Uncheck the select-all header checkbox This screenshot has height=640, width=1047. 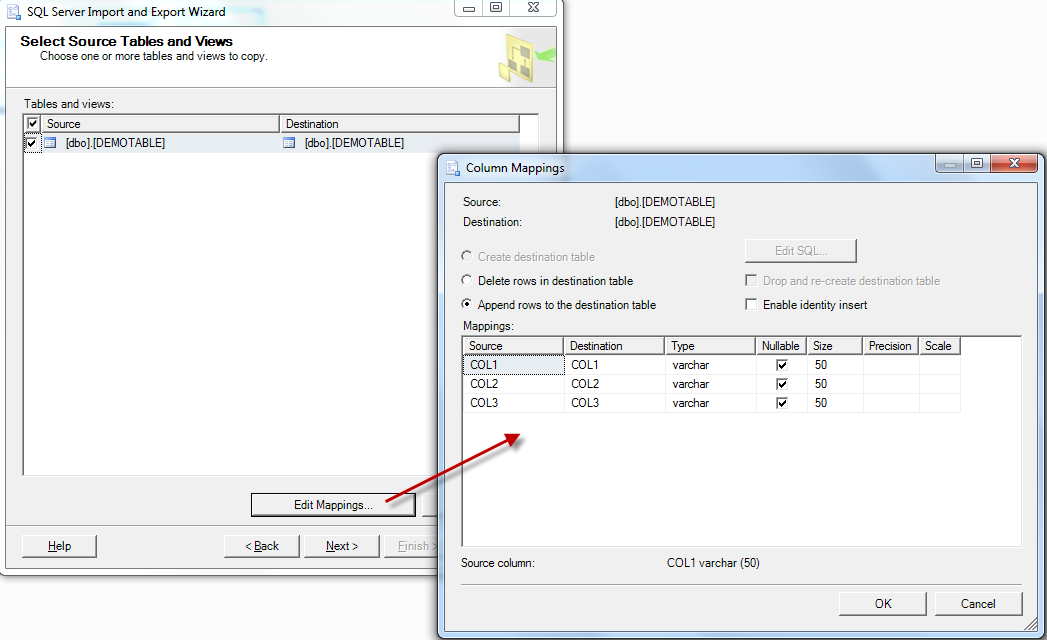[x=33, y=124]
